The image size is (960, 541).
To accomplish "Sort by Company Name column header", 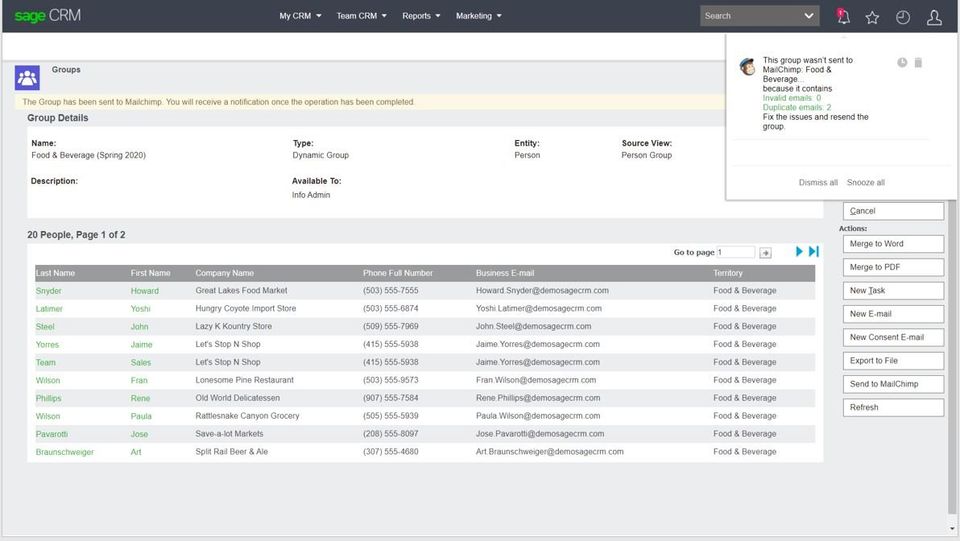I will point(224,273).
